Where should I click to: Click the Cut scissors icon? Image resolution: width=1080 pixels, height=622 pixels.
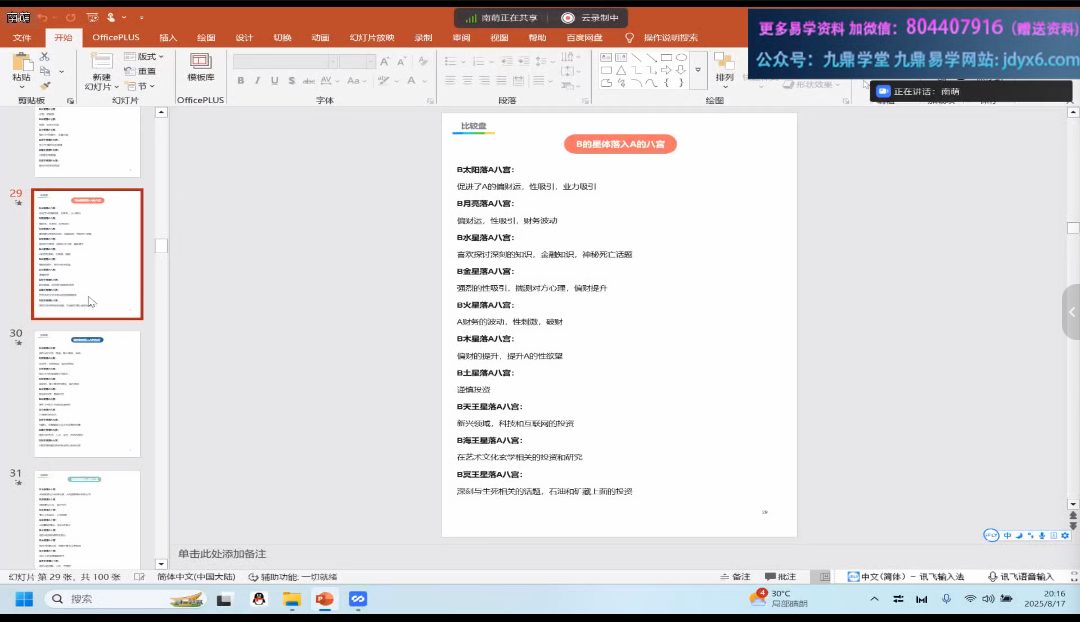click(x=44, y=56)
